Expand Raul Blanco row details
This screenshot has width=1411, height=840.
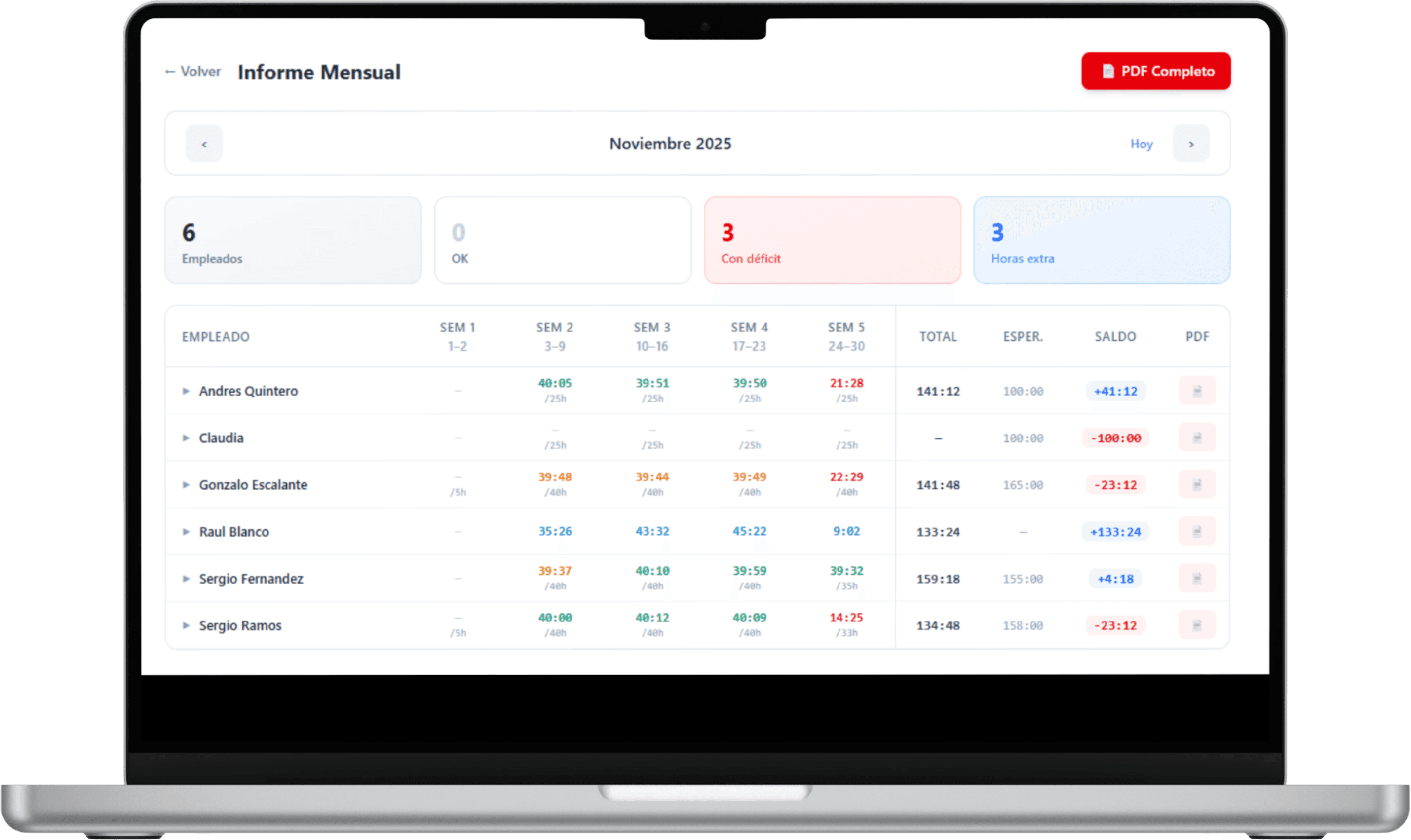coord(186,532)
